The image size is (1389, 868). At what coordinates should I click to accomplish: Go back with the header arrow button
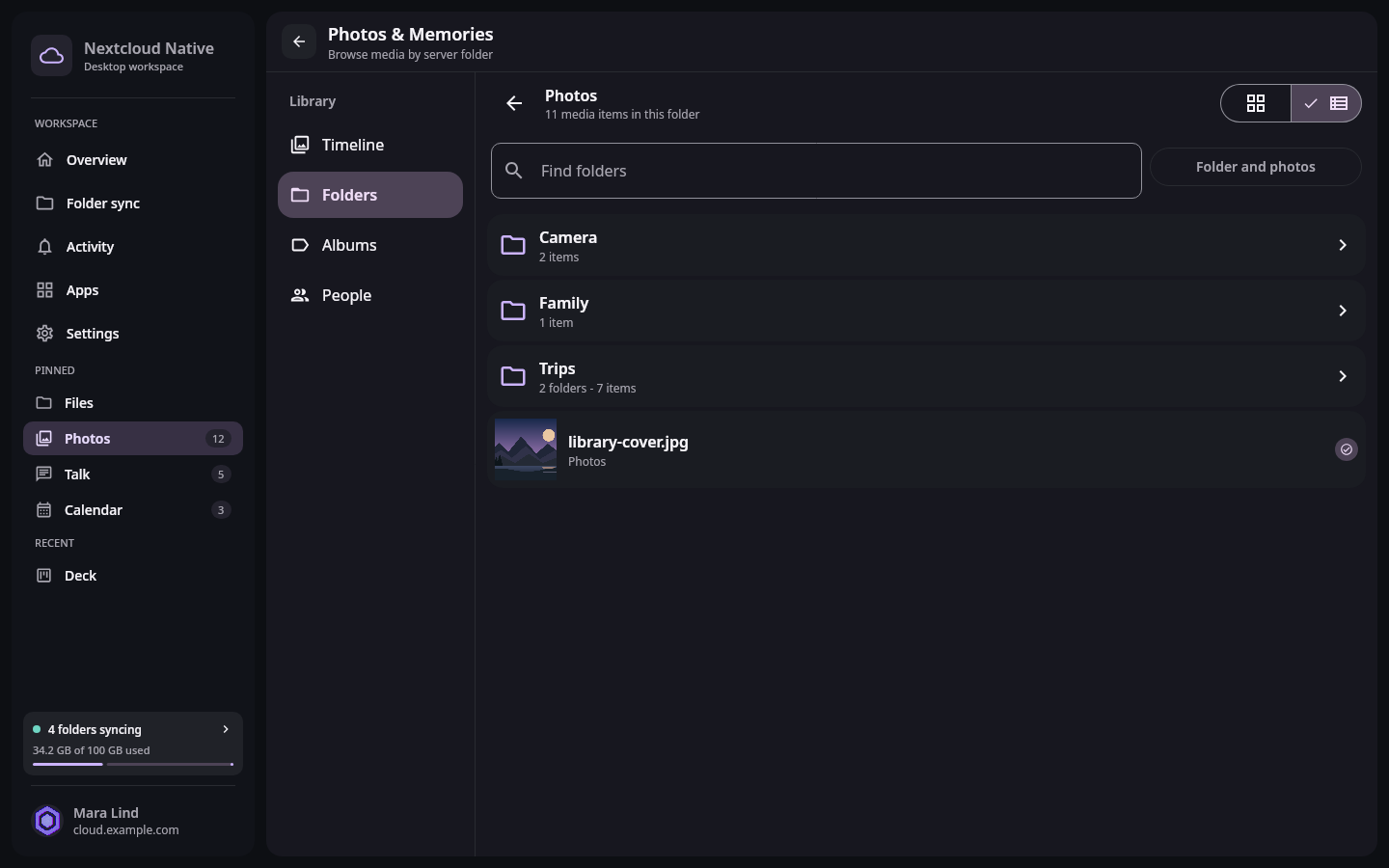pos(299,41)
